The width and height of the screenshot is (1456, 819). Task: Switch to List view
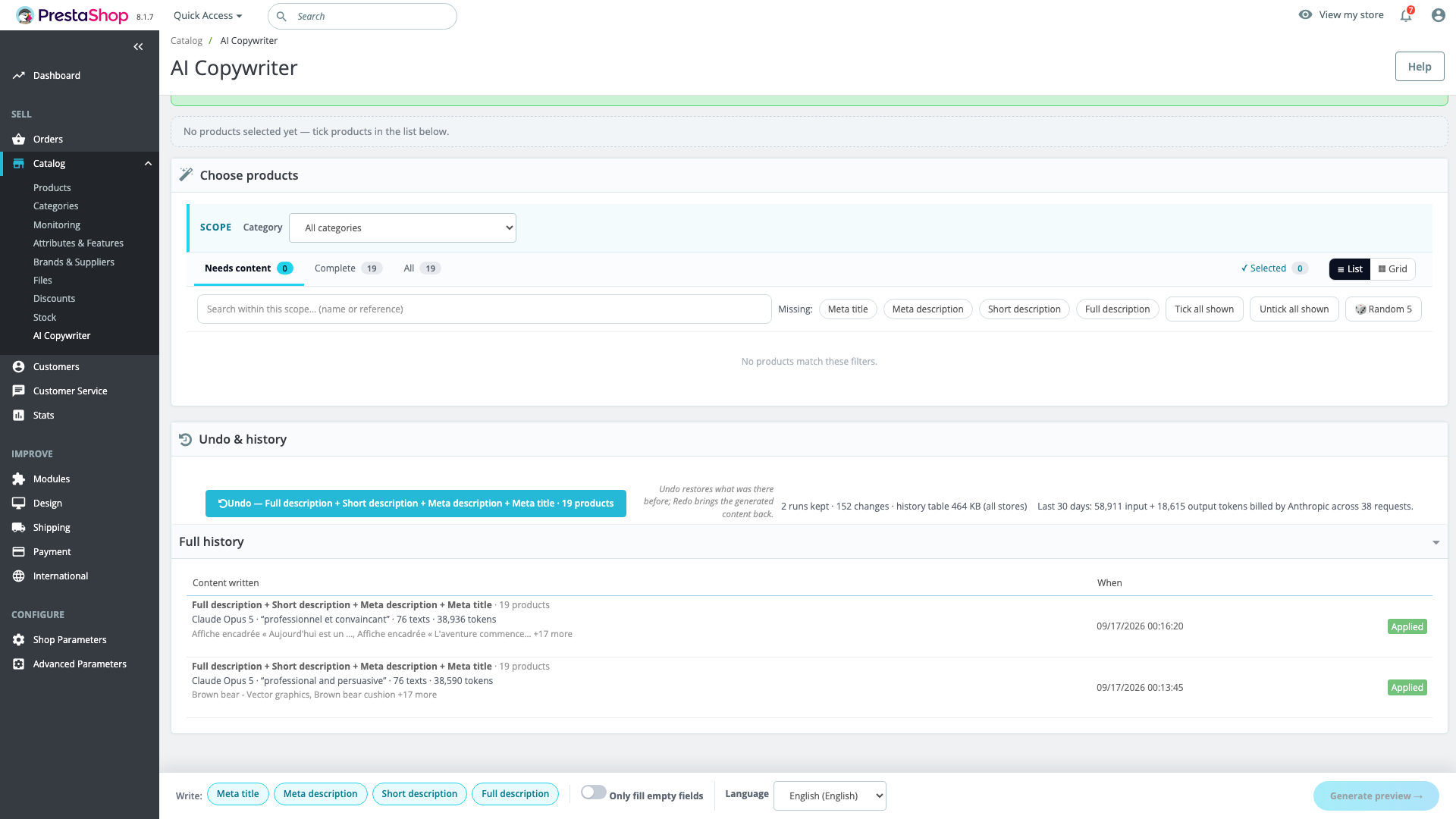(1350, 269)
